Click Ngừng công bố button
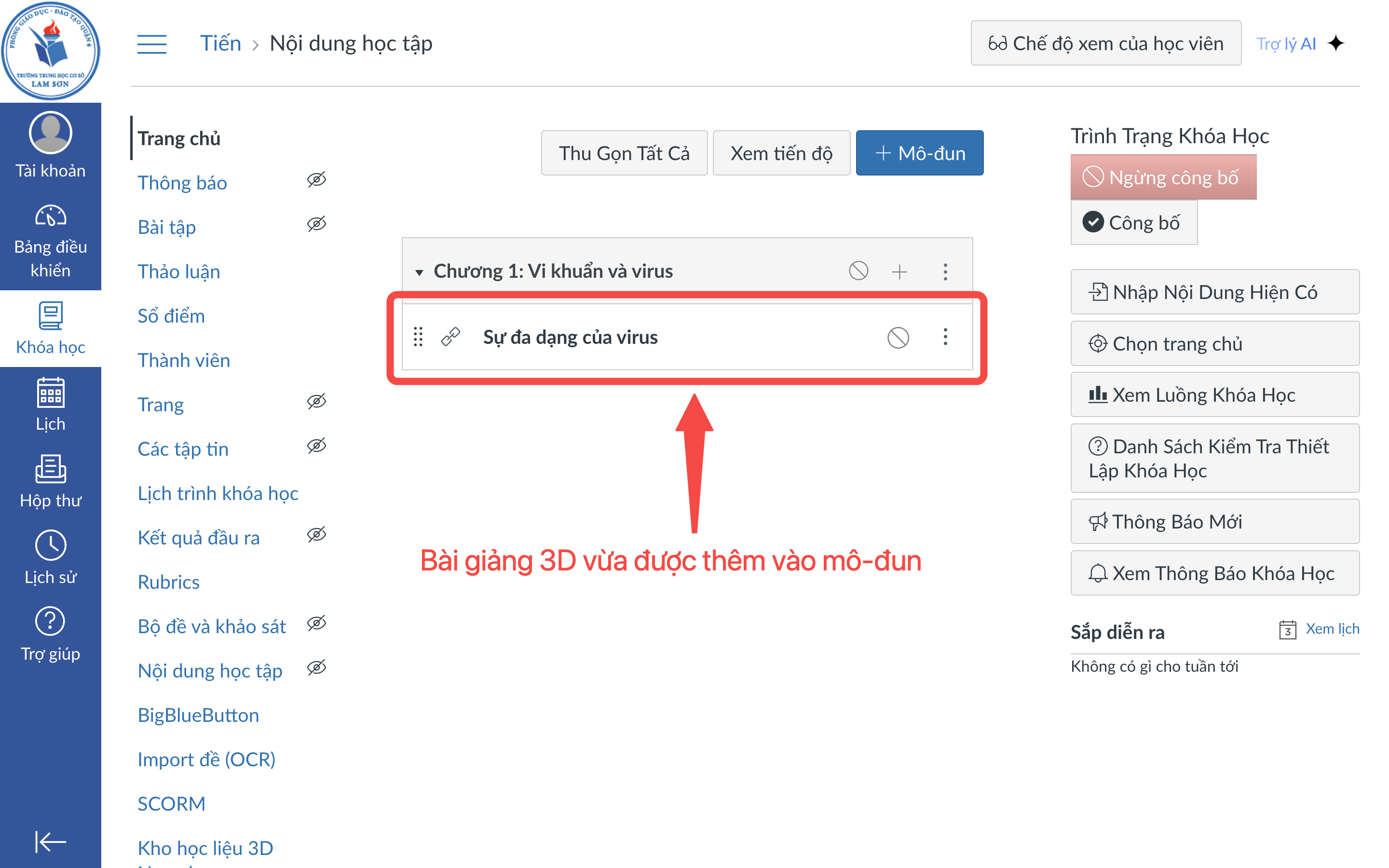The height and width of the screenshot is (868, 1389). [1163, 177]
